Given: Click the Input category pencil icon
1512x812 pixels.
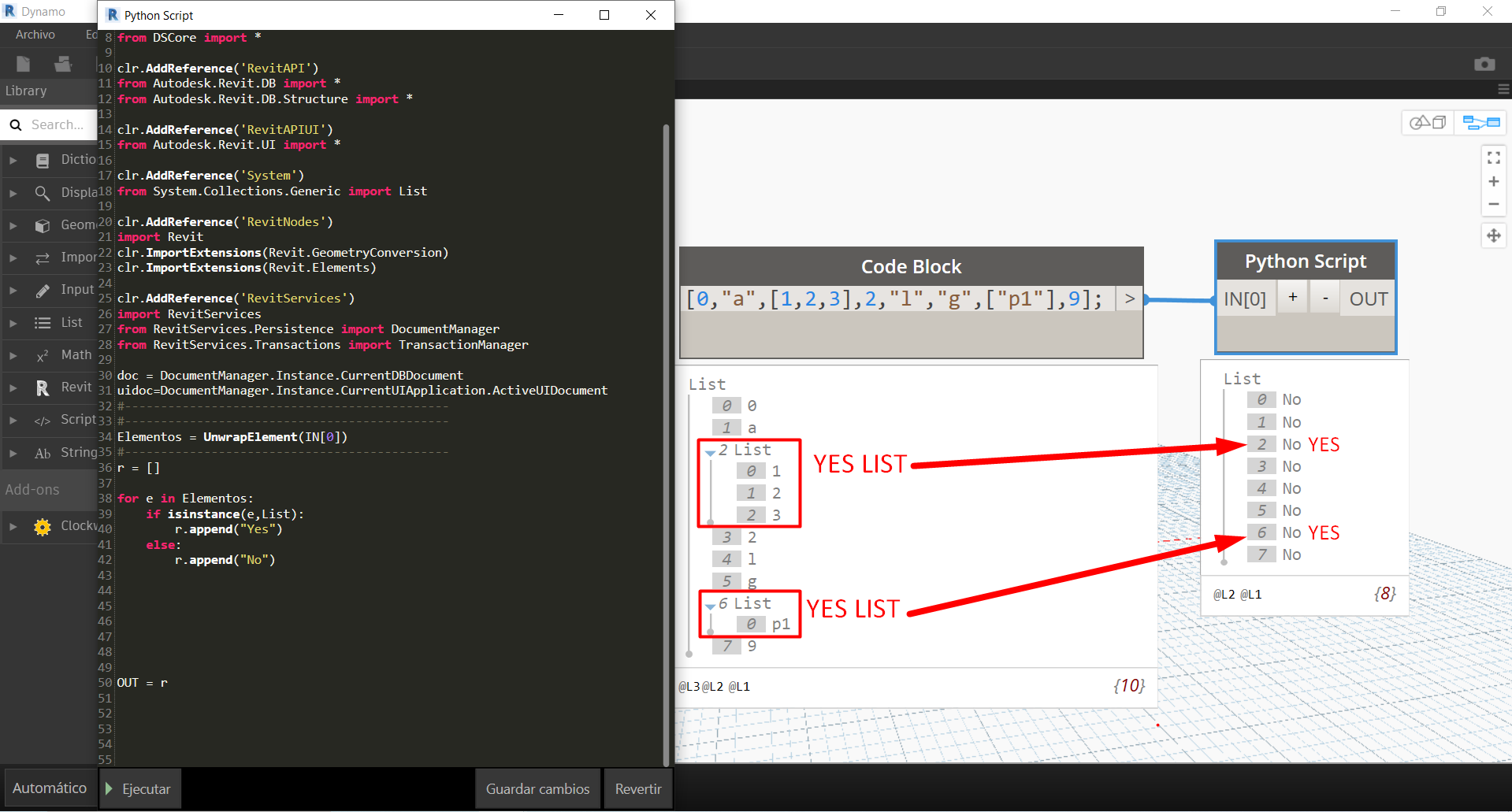Looking at the screenshot, I should click(43, 291).
